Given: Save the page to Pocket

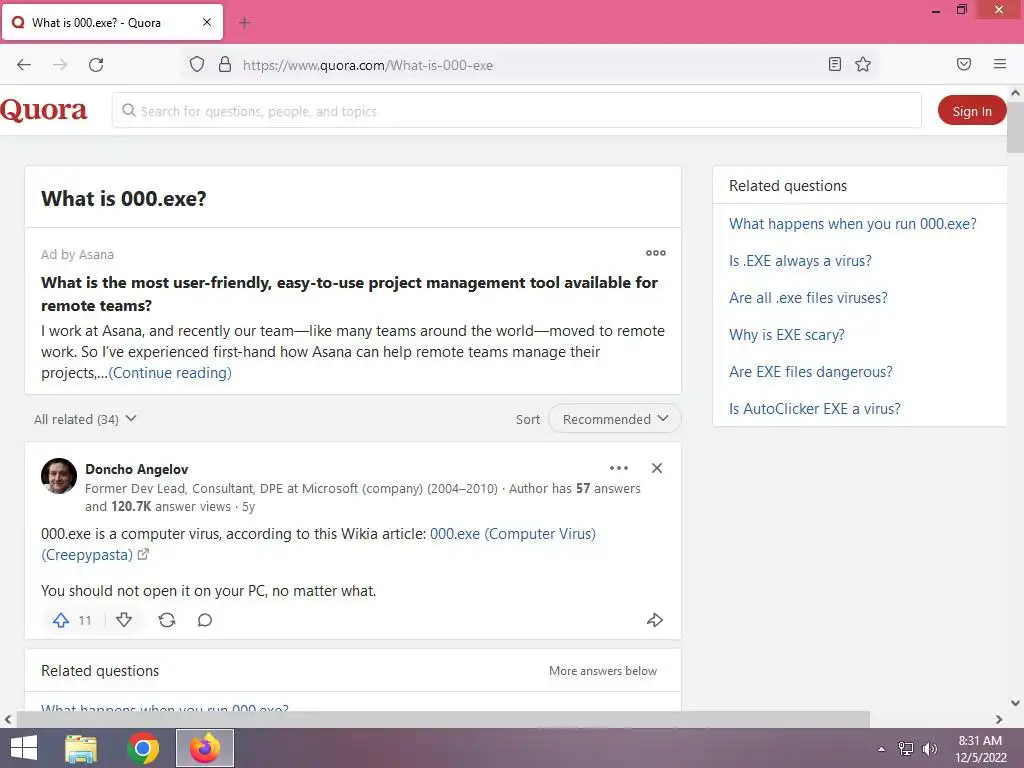Looking at the screenshot, I should coord(963,64).
